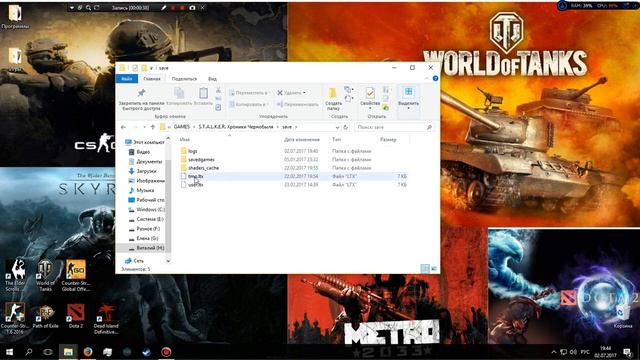This screenshot has width=640, height=360.
Task: Switch to the Share ribbon tab
Action: point(184,79)
